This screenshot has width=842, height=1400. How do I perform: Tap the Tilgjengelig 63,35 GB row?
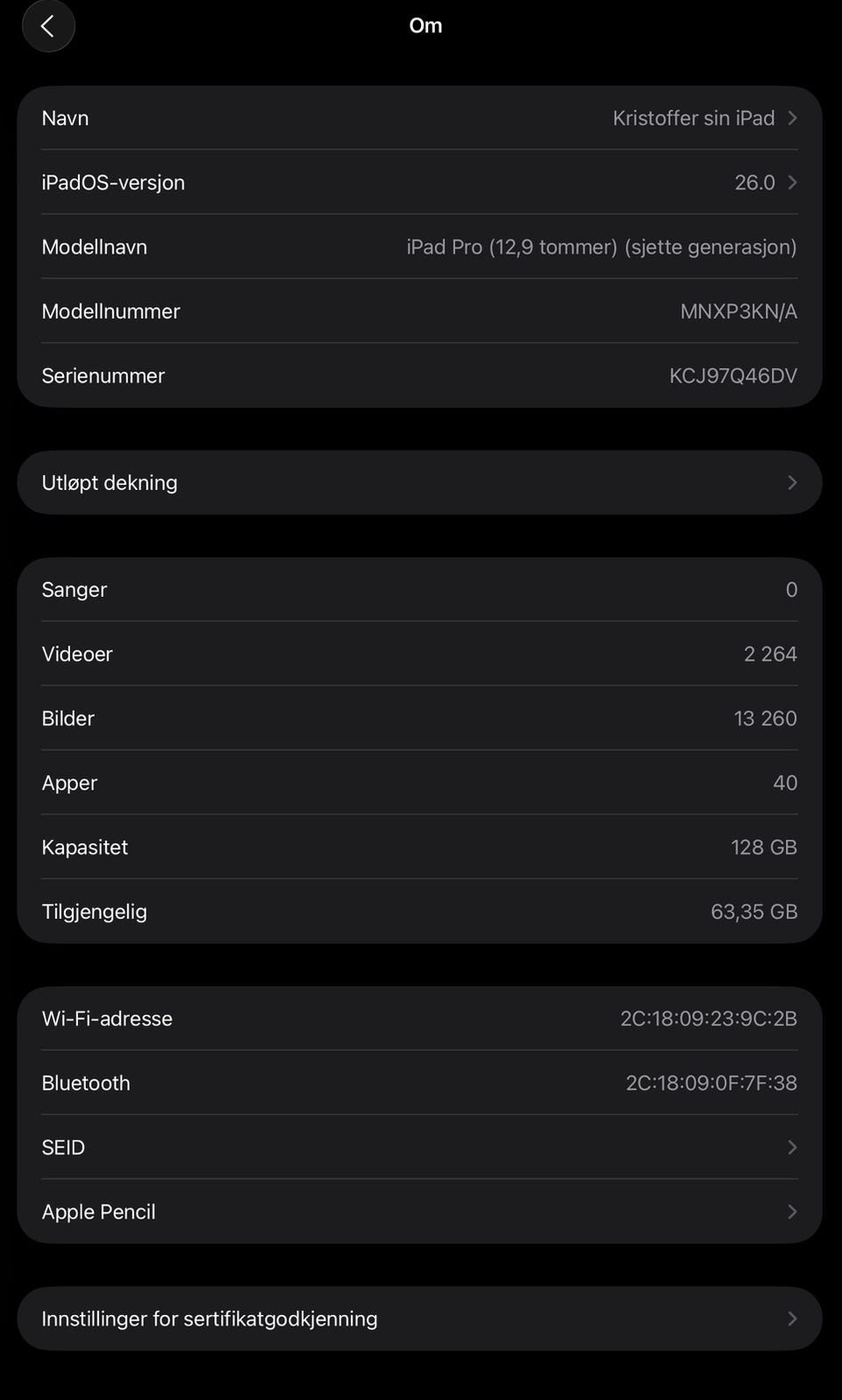419,912
